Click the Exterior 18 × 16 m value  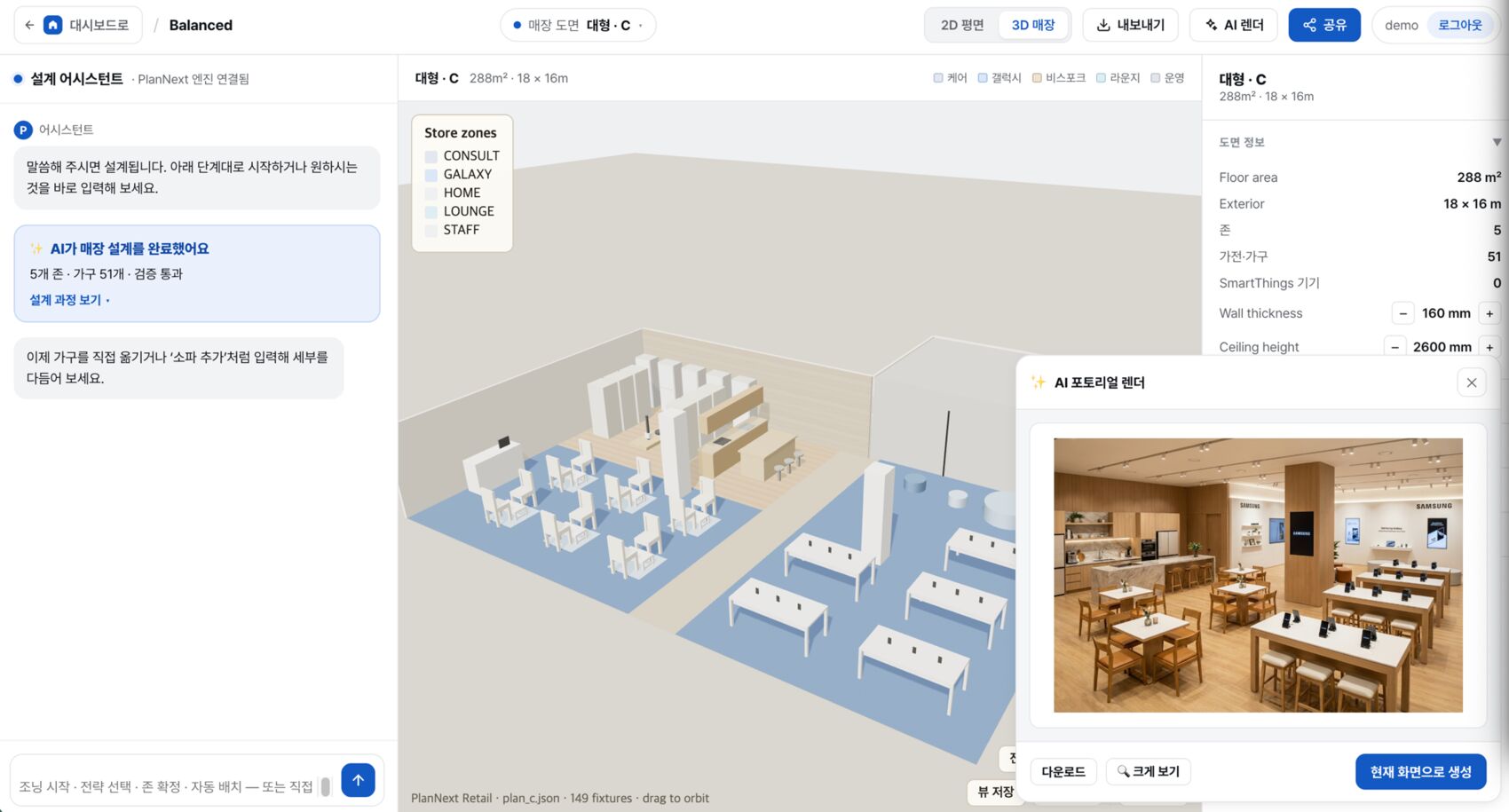[x=1472, y=204]
